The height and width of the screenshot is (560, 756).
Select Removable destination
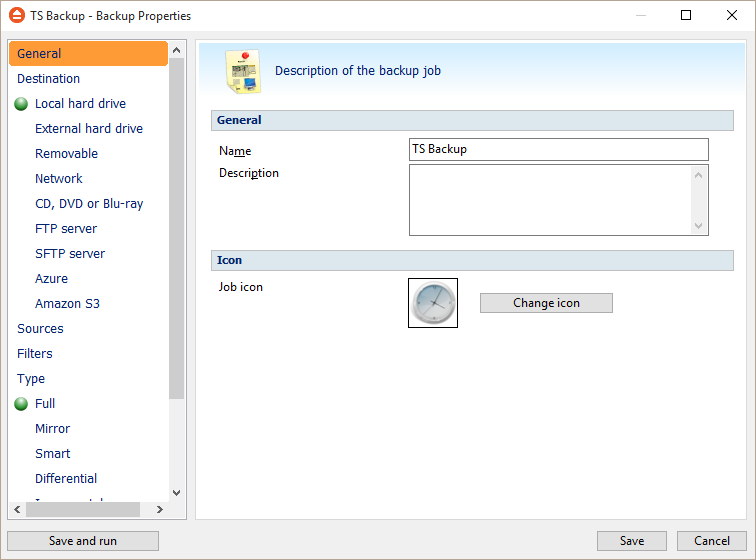67,154
